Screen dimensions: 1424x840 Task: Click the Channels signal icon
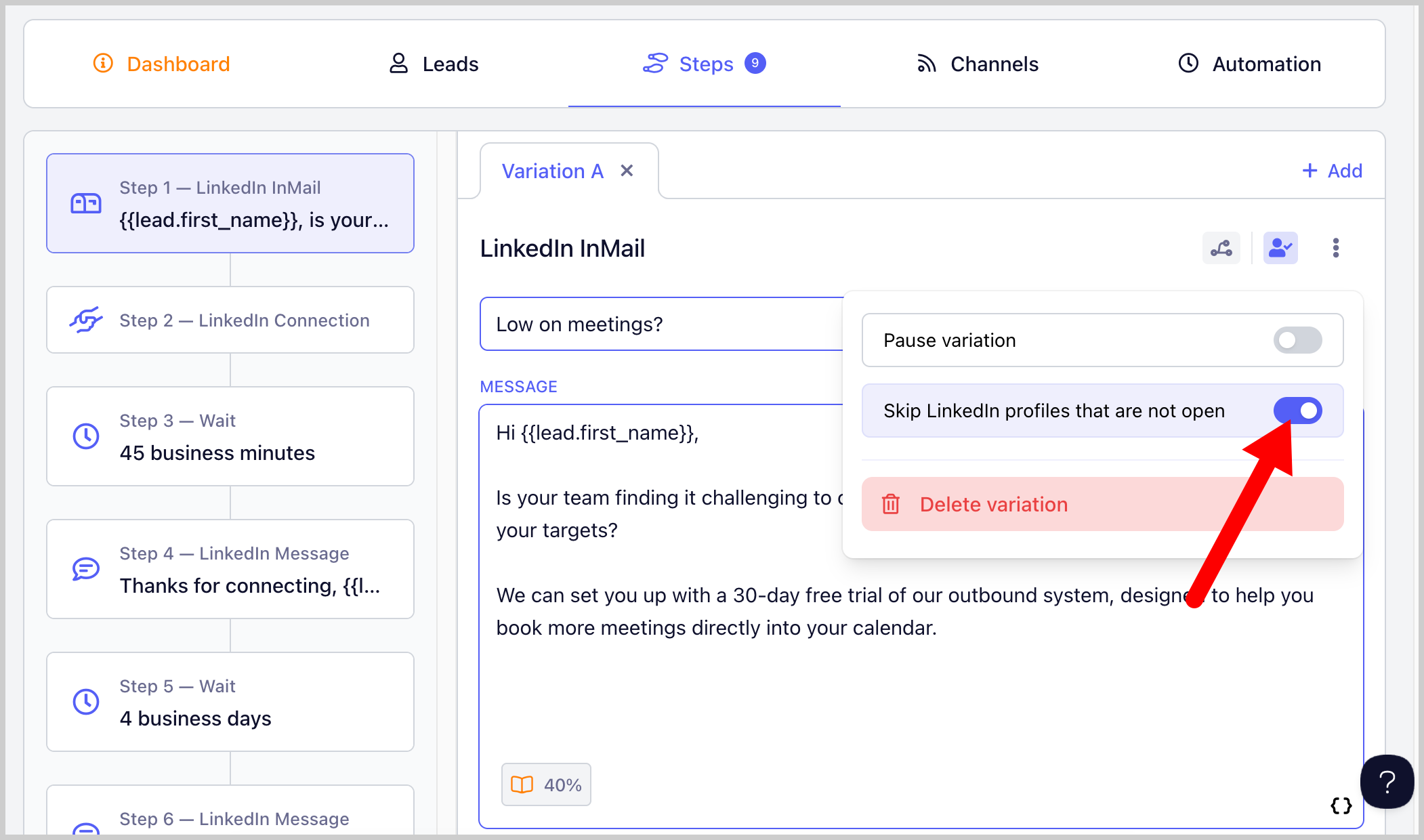click(x=926, y=64)
